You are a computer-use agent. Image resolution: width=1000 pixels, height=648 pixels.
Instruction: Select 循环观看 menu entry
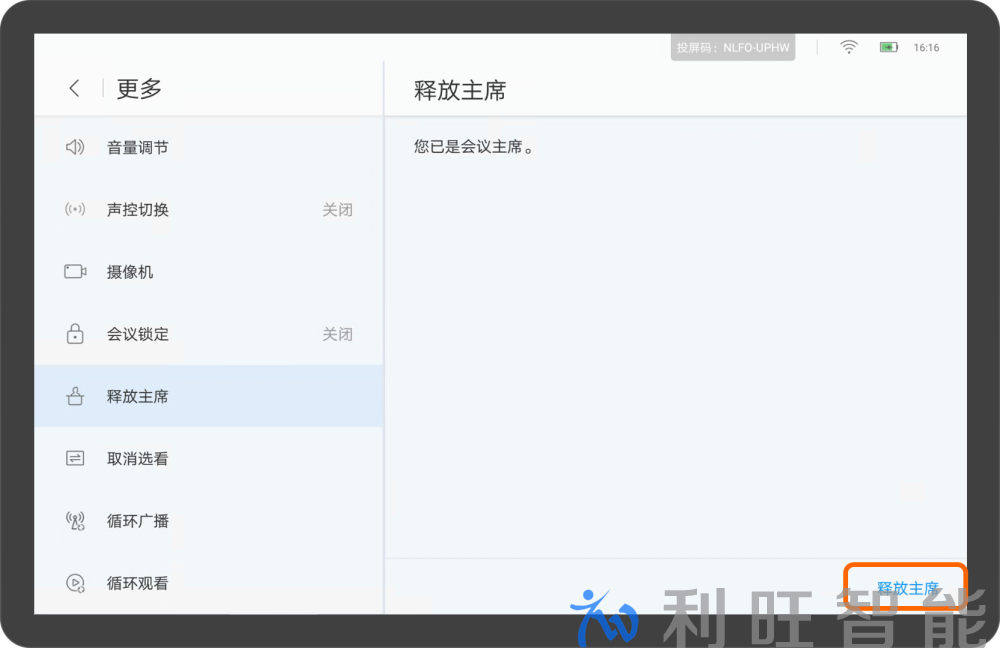(x=209, y=583)
